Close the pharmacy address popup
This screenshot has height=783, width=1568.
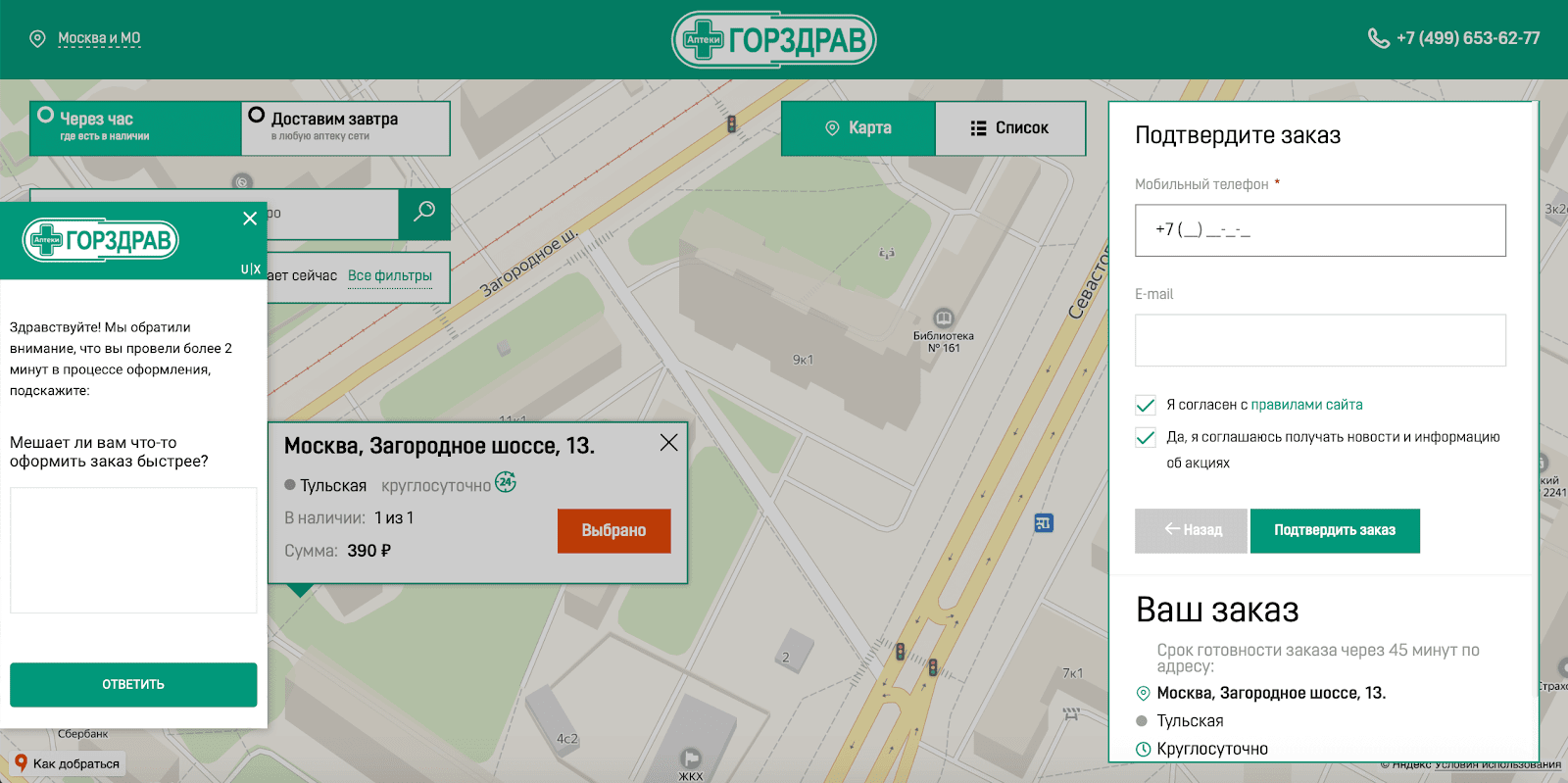(x=668, y=443)
